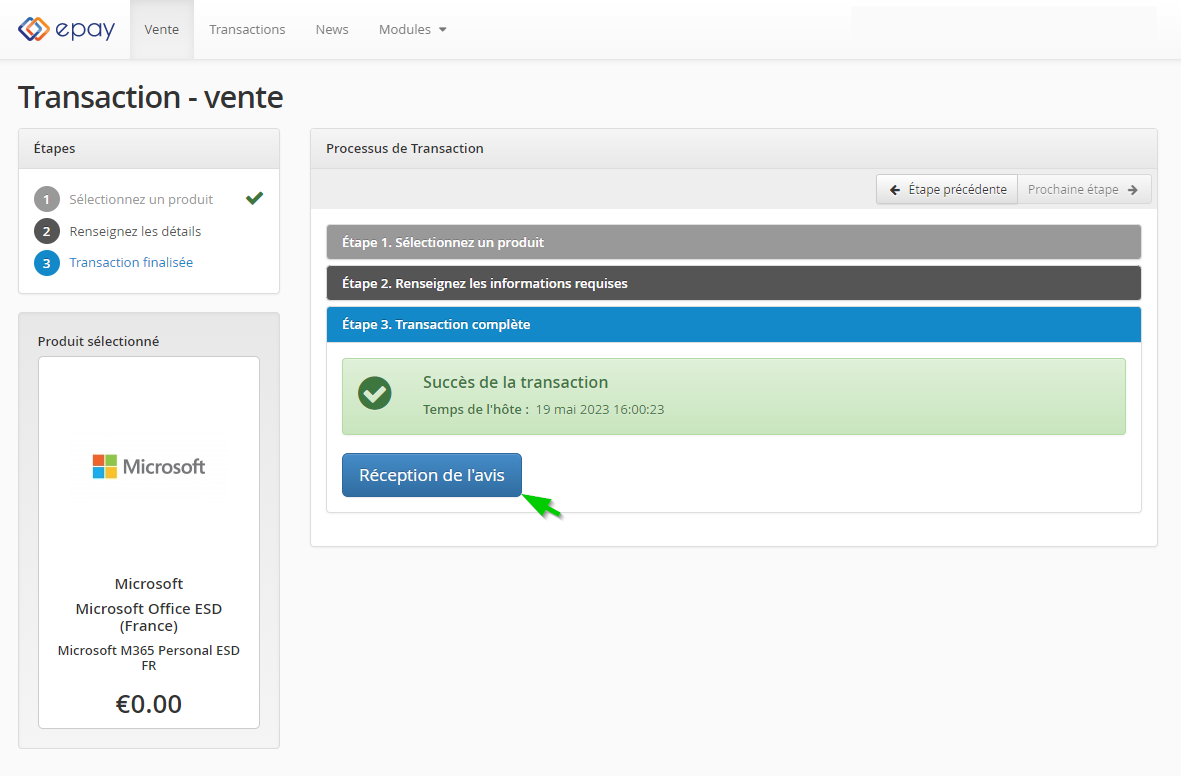Expand Étape 1. Sélectionnez un produit header
Viewport: 1181px width, 776px height.
coord(734,243)
